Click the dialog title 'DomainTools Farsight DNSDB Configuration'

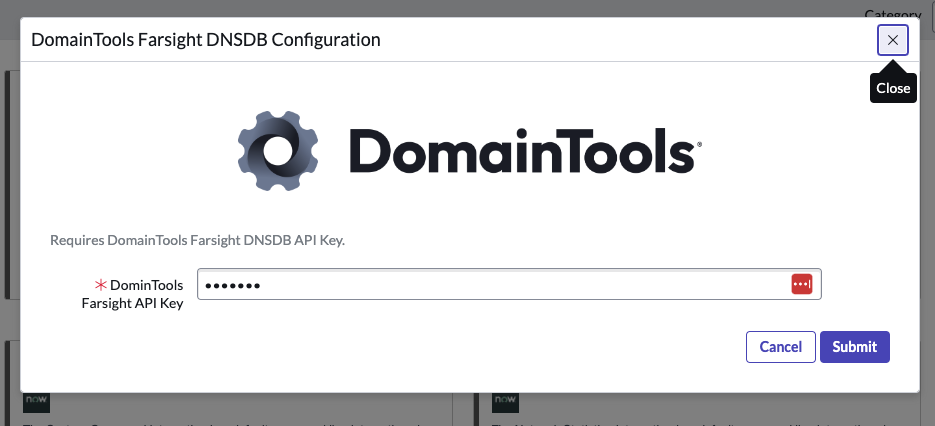[x=206, y=40]
